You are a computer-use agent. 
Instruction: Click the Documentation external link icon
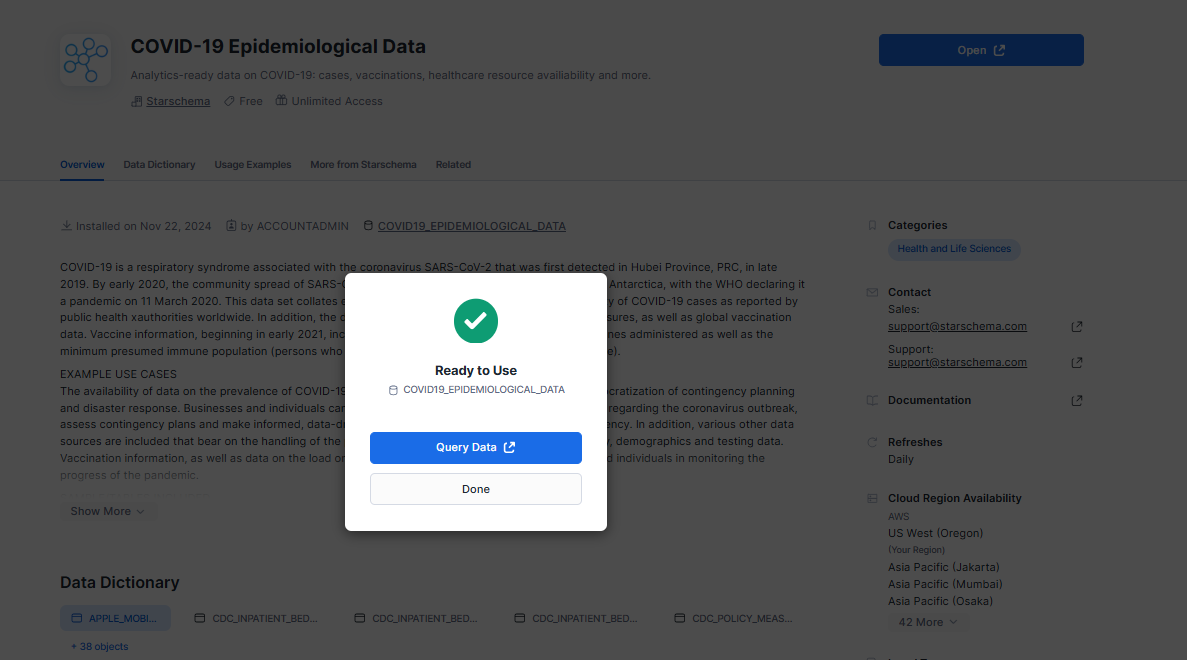coord(1077,401)
